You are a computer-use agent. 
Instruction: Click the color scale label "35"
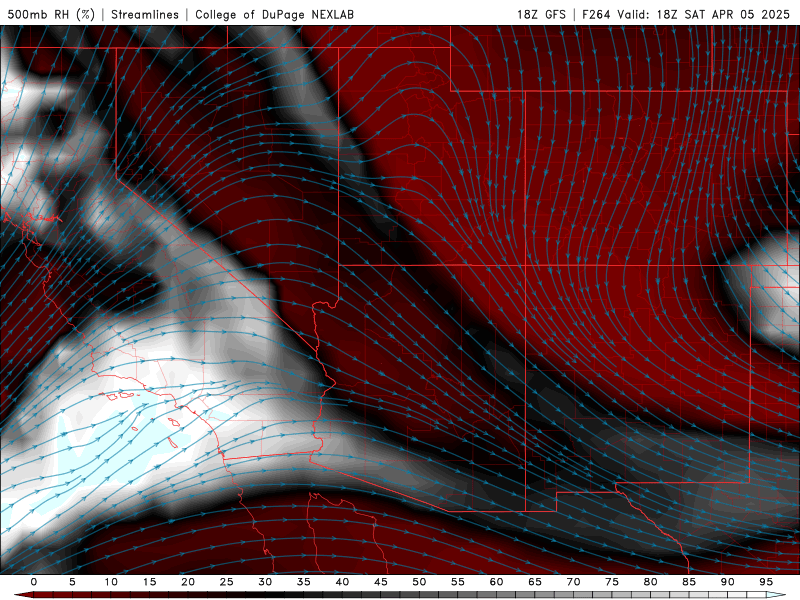304,582
